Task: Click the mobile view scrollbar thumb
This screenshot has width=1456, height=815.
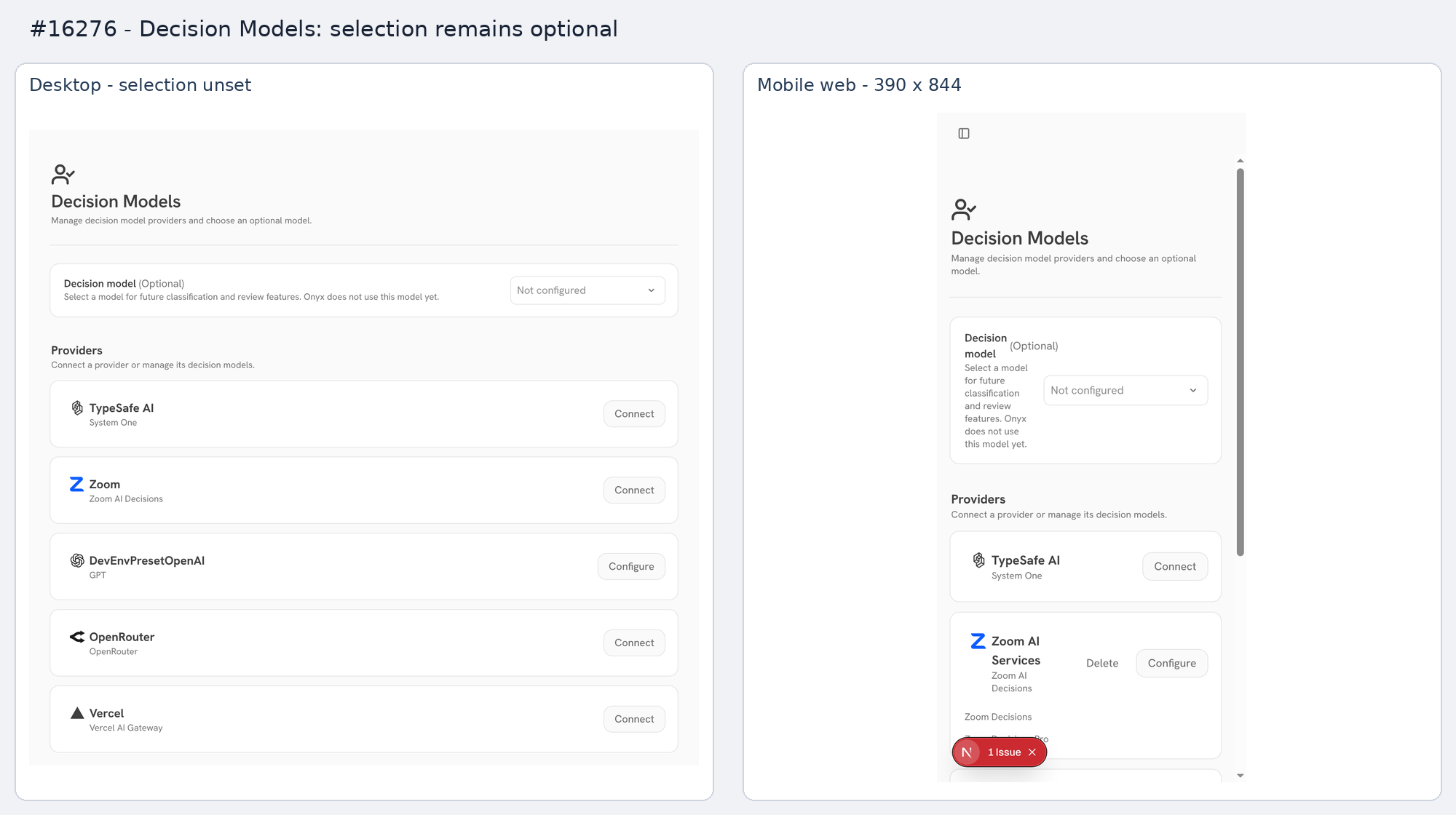Action: pyautogui.click(x=1241, y=362)
